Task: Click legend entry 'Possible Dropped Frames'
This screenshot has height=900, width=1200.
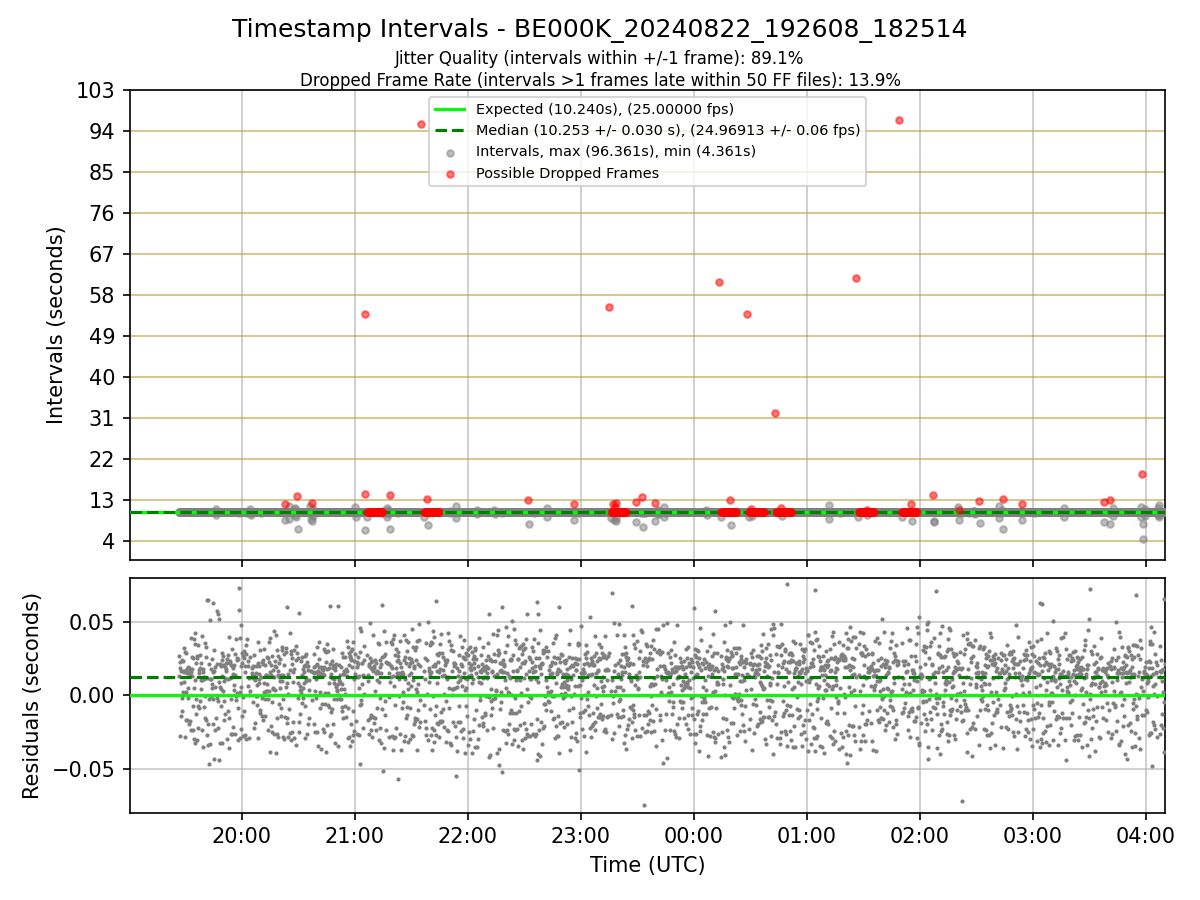Action: point(567,173)
